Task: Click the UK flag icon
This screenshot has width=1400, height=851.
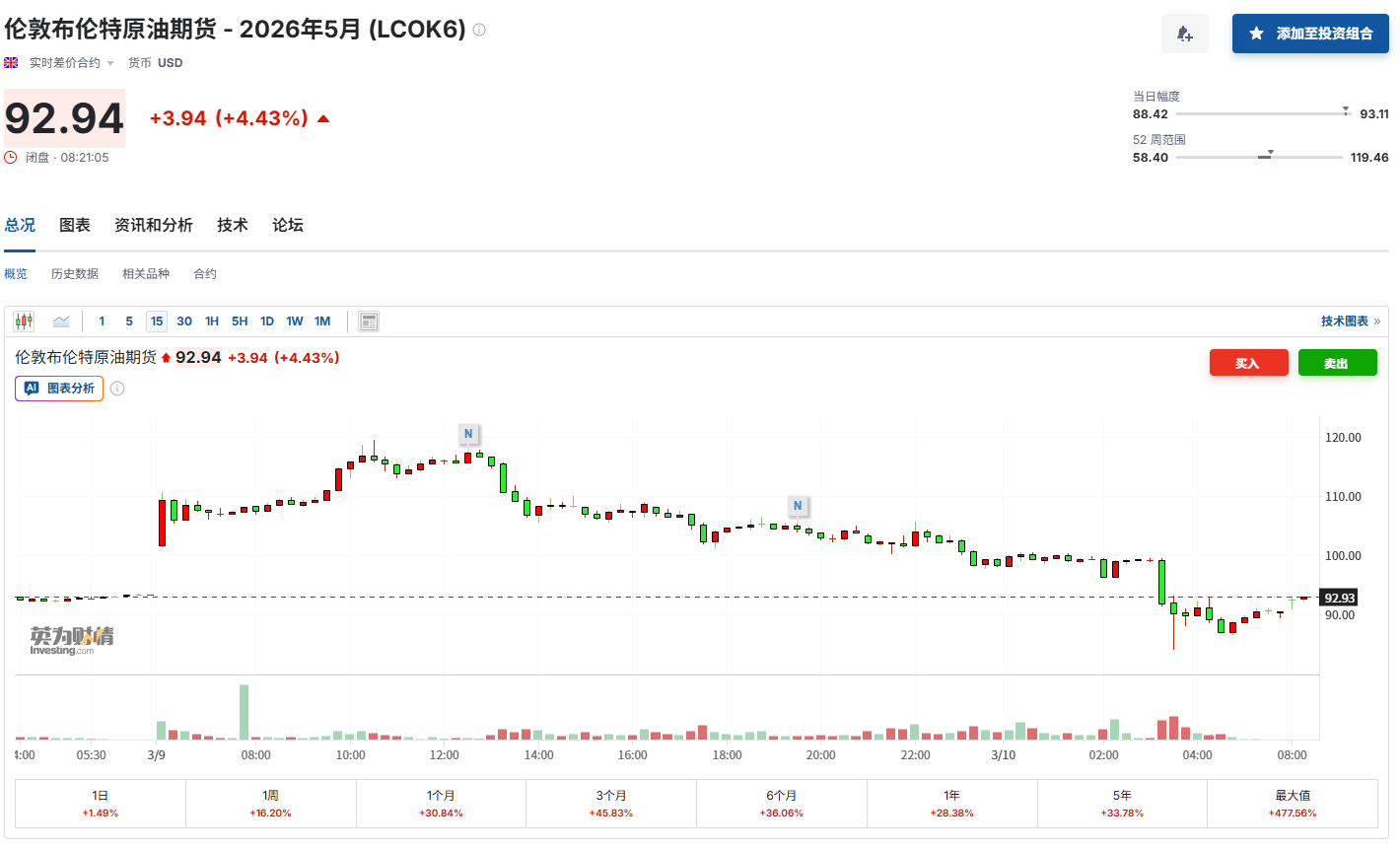Action: (11, 63)
